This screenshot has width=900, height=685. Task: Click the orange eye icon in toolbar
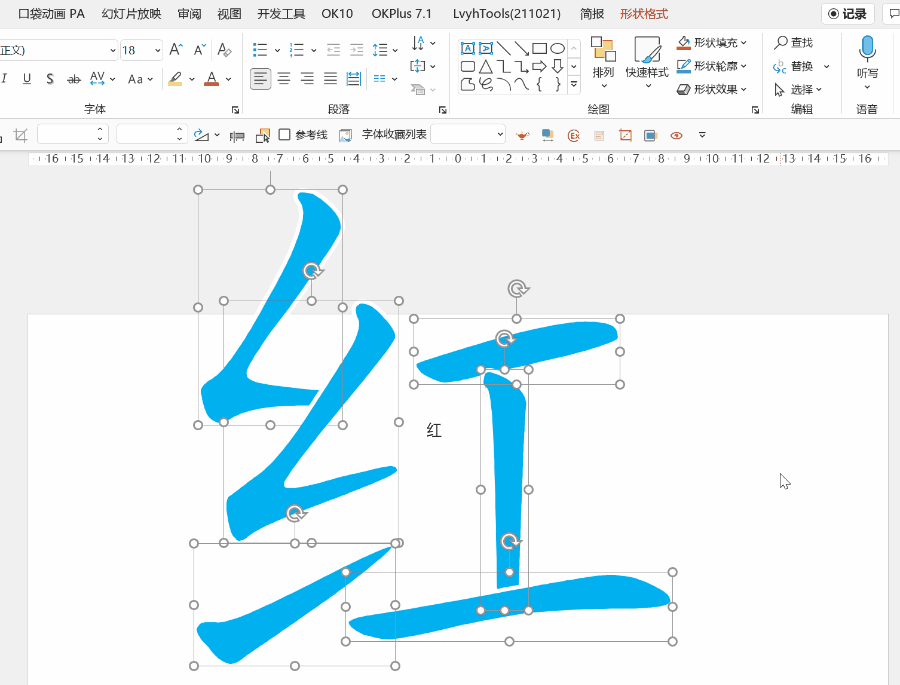[676, 136]
